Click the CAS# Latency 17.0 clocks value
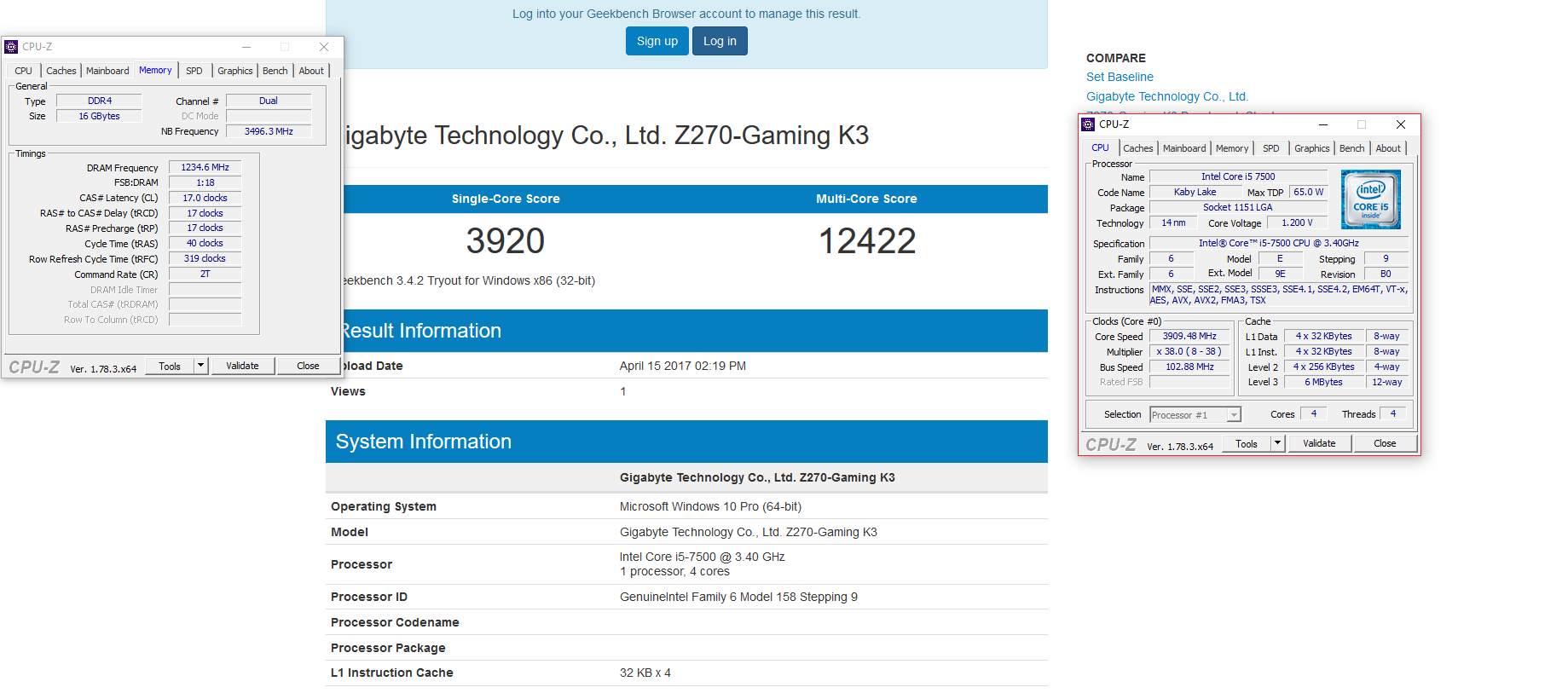Viewport: 1568px width, 693px height. click(205, 198)
